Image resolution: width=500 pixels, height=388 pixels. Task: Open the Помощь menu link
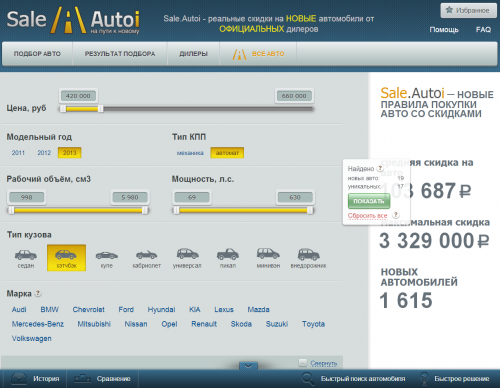pyautogui.click(x=444, y=30)
